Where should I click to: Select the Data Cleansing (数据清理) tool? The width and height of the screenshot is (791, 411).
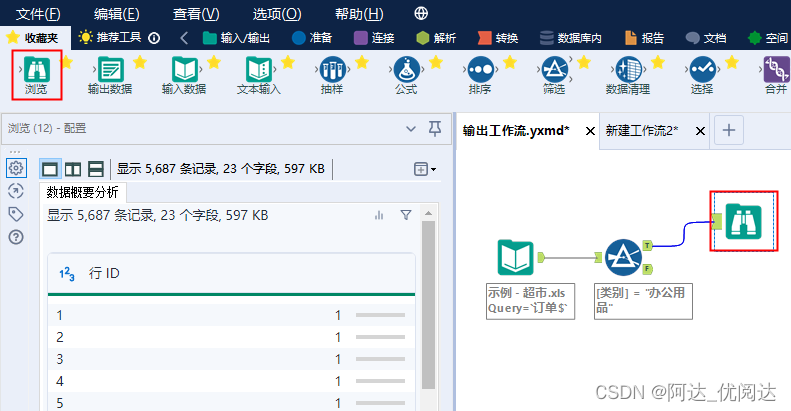tap(628, 75)
